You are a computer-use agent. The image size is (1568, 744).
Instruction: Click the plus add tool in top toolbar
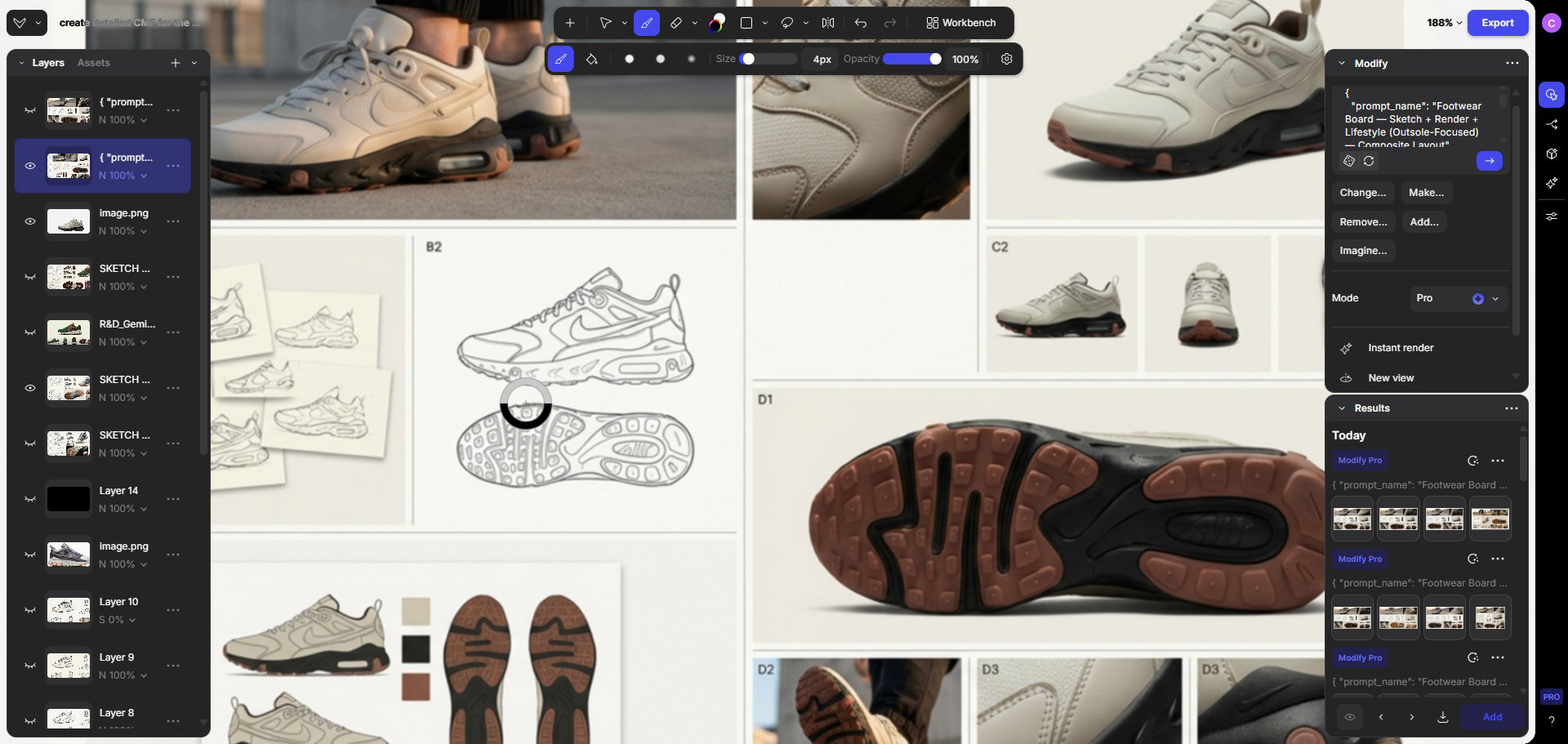(570, 23)
